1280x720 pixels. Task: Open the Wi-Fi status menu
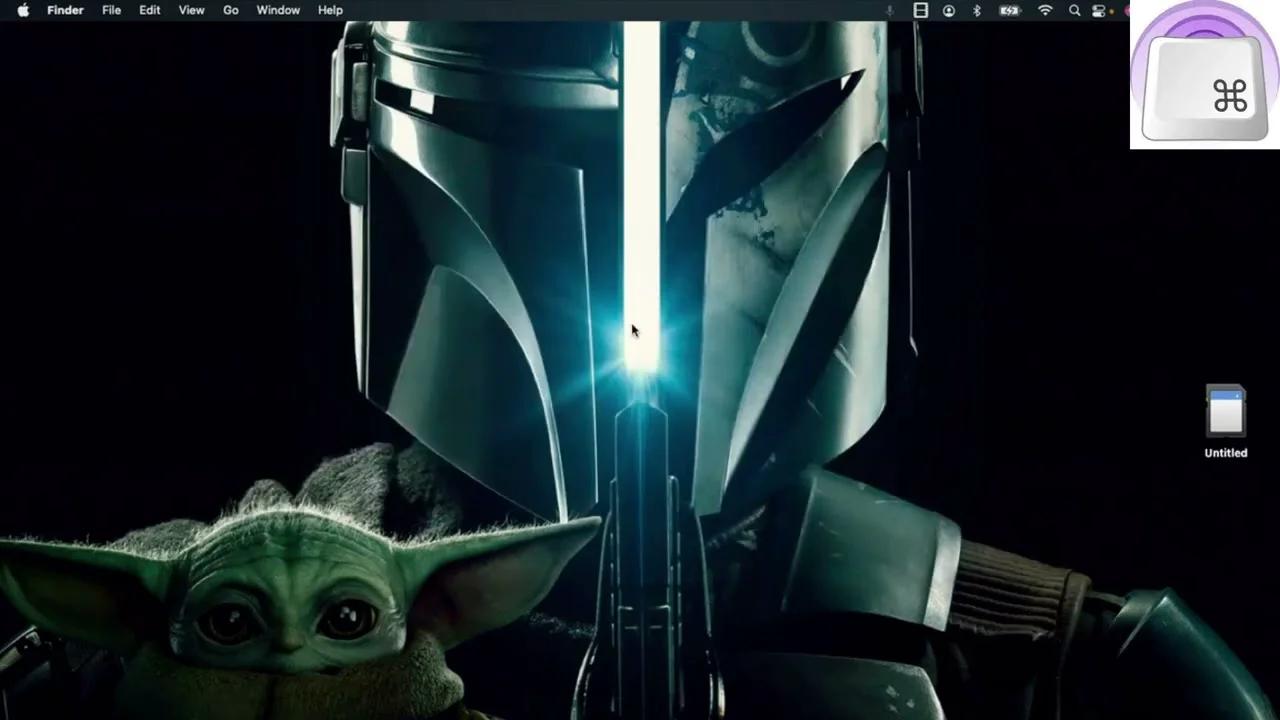pos(1045,10)
